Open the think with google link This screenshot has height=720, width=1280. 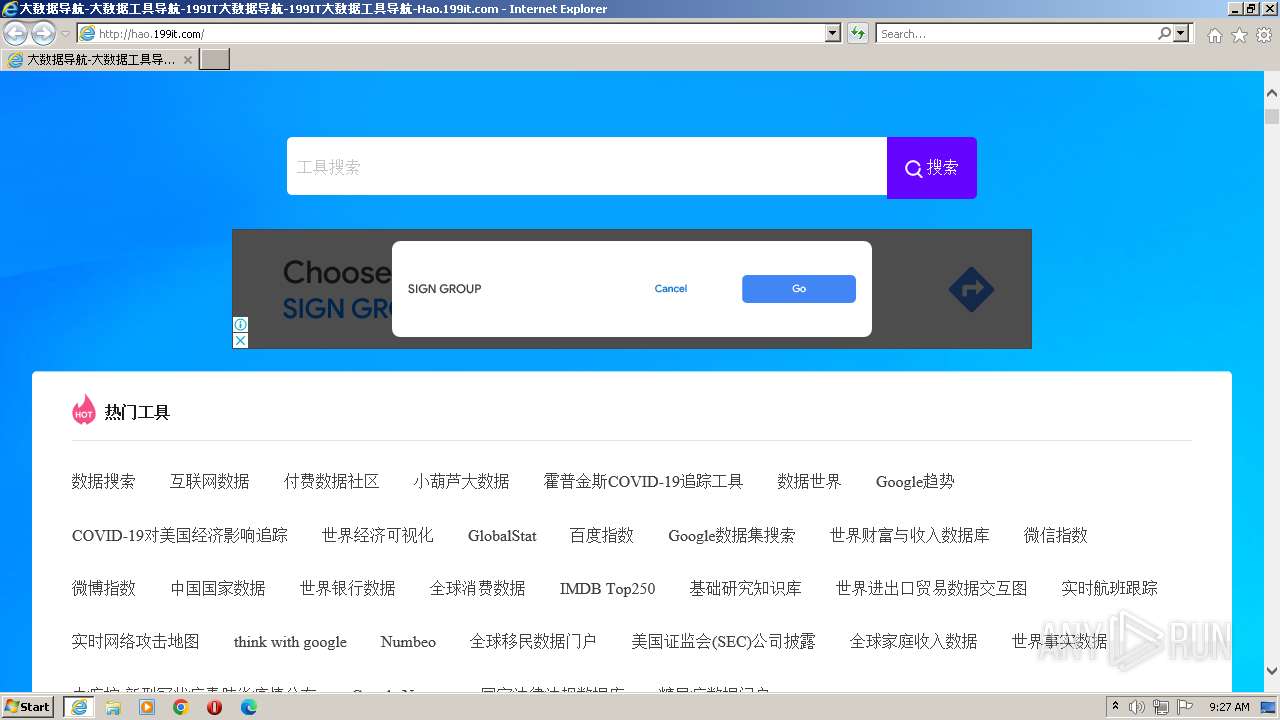(x=290, y=641)
